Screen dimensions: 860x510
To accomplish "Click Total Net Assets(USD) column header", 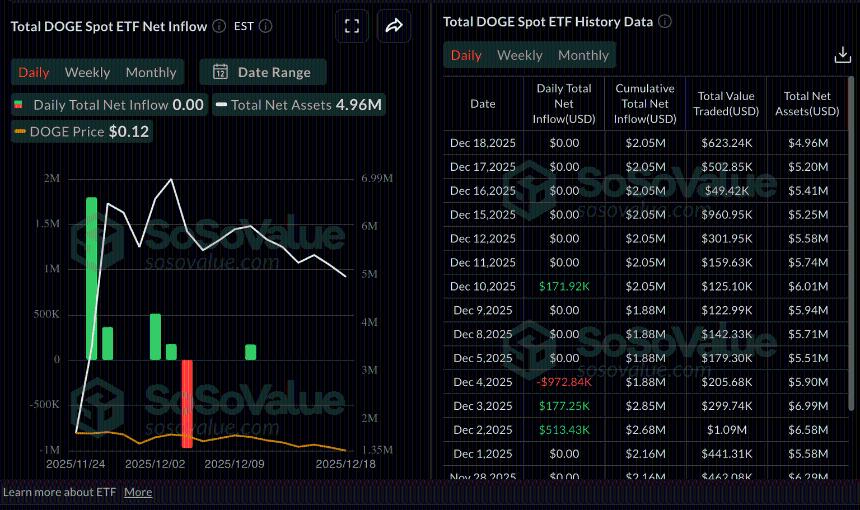I will [807, 104].
